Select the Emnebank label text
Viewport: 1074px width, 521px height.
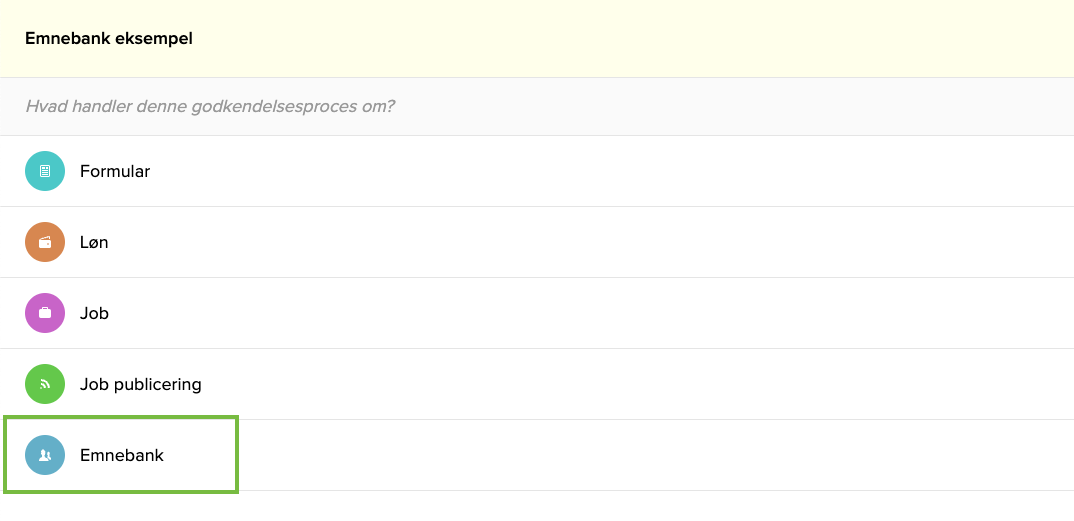[122, 455]
